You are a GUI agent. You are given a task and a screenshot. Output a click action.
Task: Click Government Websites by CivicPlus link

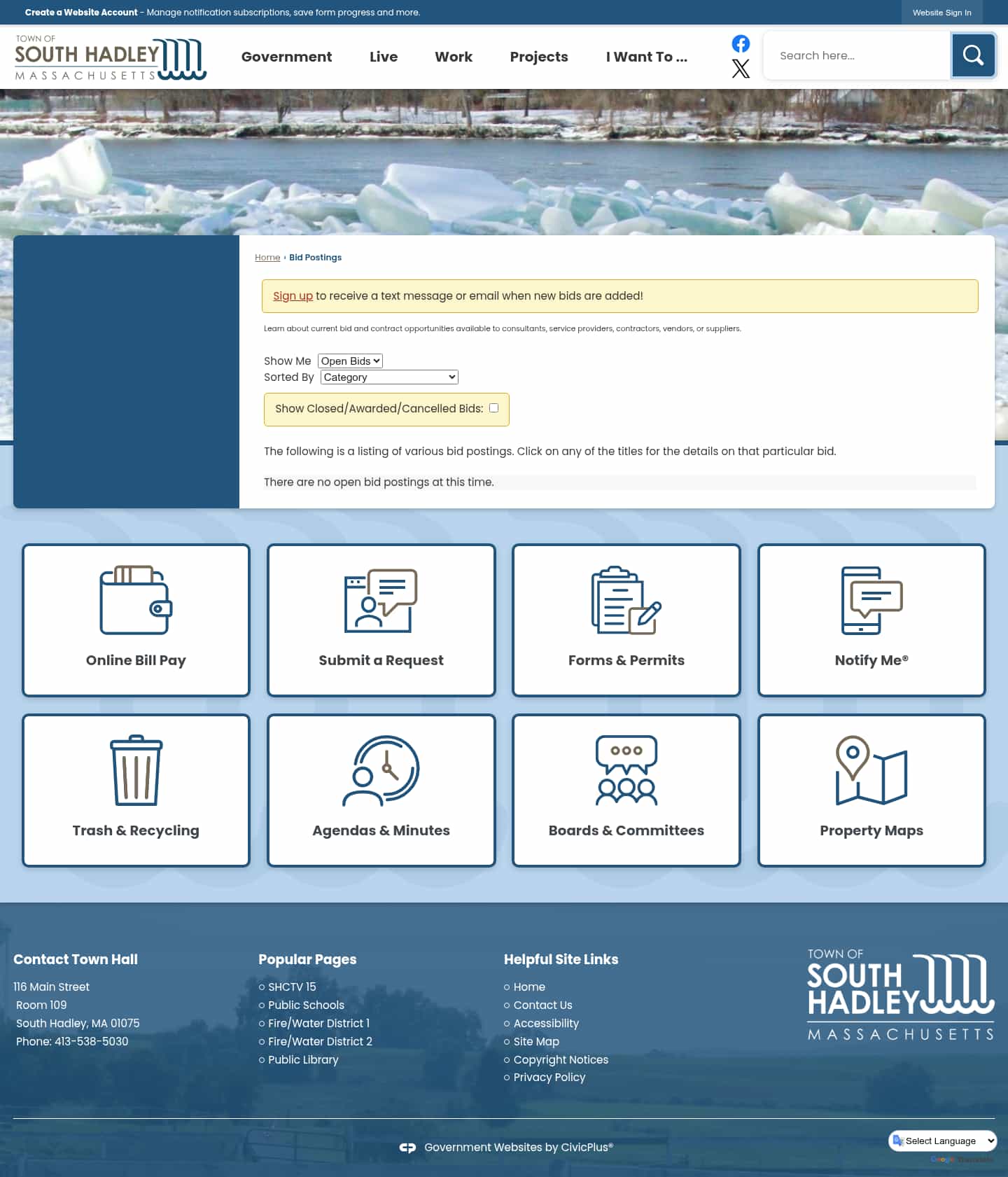[518, 1147]
